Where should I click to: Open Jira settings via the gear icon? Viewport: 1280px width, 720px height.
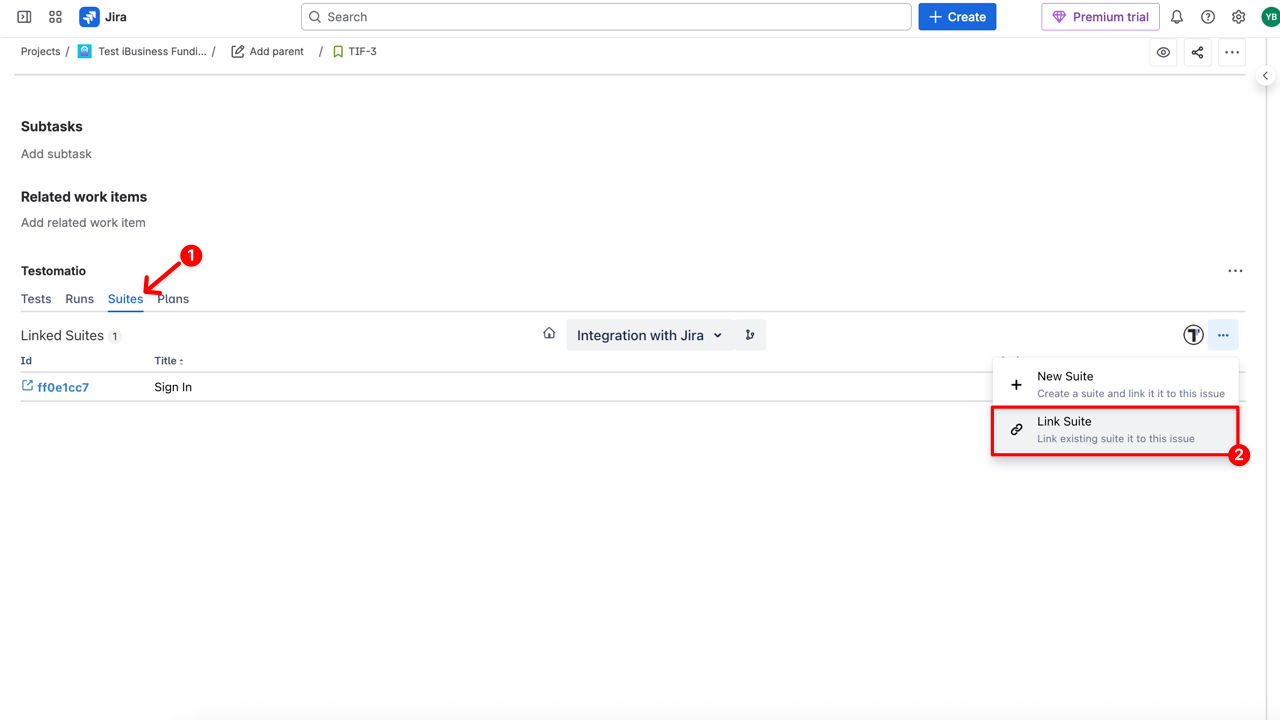pyautogui.click(x=1238, y=17)
